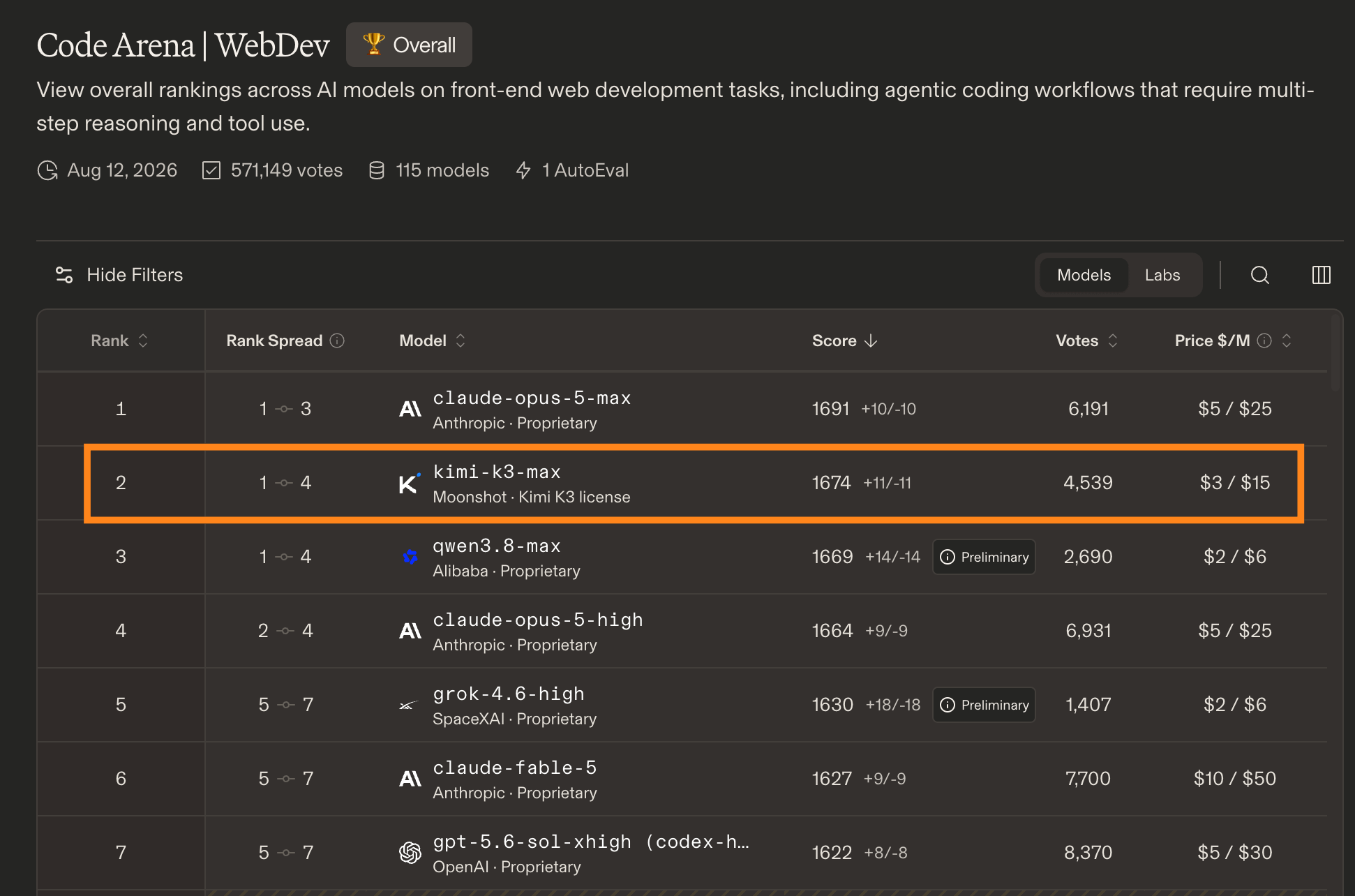Click the rank spread range icon for kimi-k3-max
This screenshot has height=896, width=1355.
(284, 483)
